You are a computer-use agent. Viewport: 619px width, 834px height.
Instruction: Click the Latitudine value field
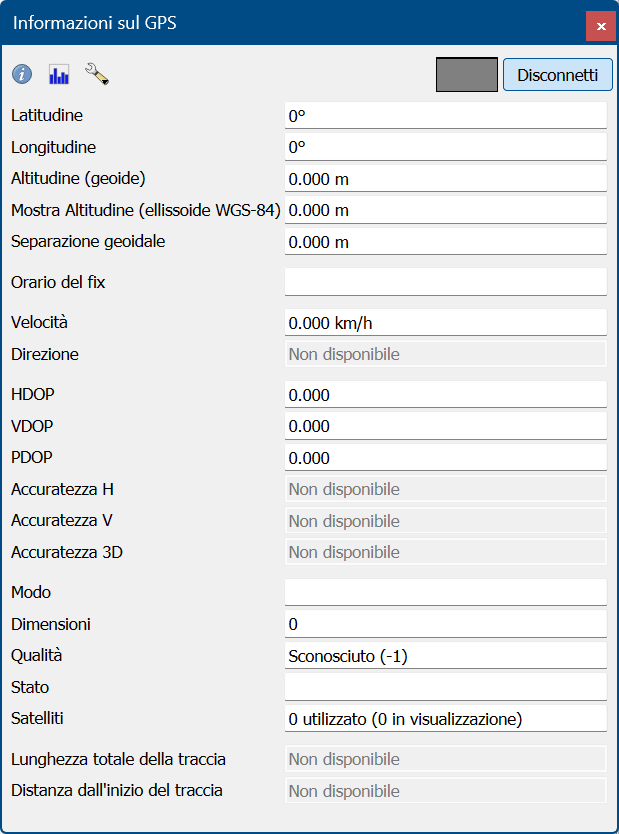[x=446, y=115]
